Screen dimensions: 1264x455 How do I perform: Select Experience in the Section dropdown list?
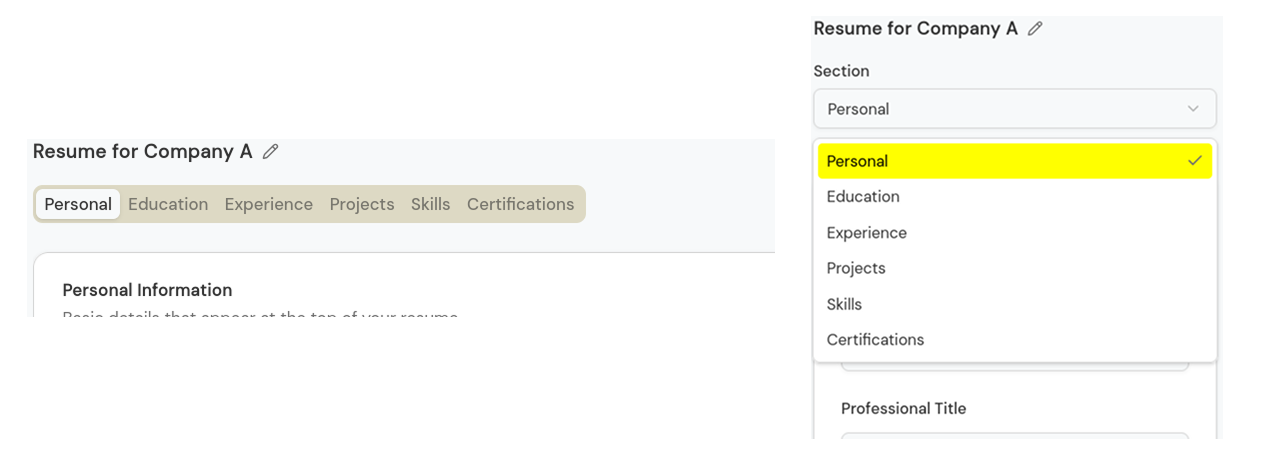[x=866, y=233]
